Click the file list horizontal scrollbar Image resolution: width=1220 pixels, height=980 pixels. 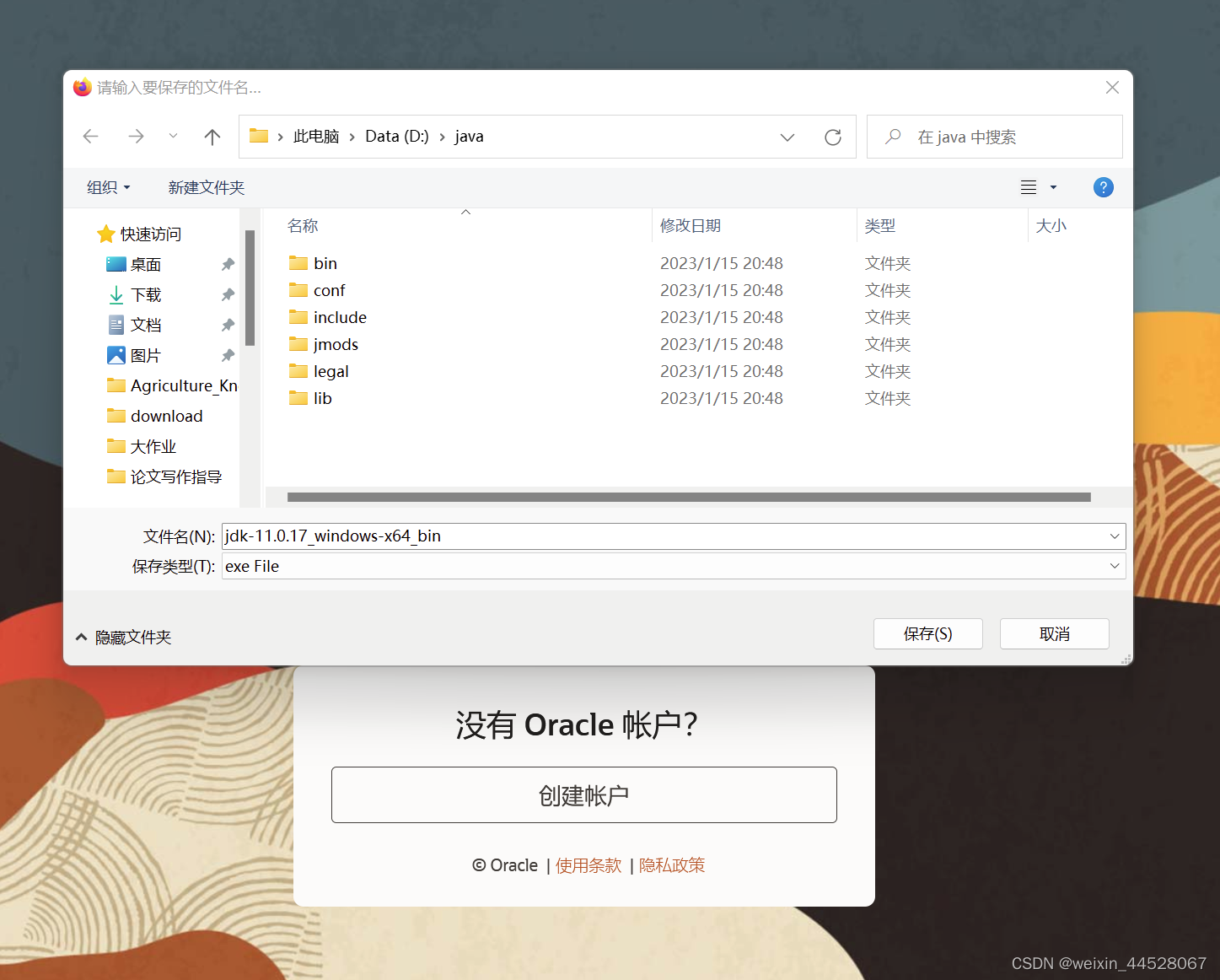coord(689,497)
